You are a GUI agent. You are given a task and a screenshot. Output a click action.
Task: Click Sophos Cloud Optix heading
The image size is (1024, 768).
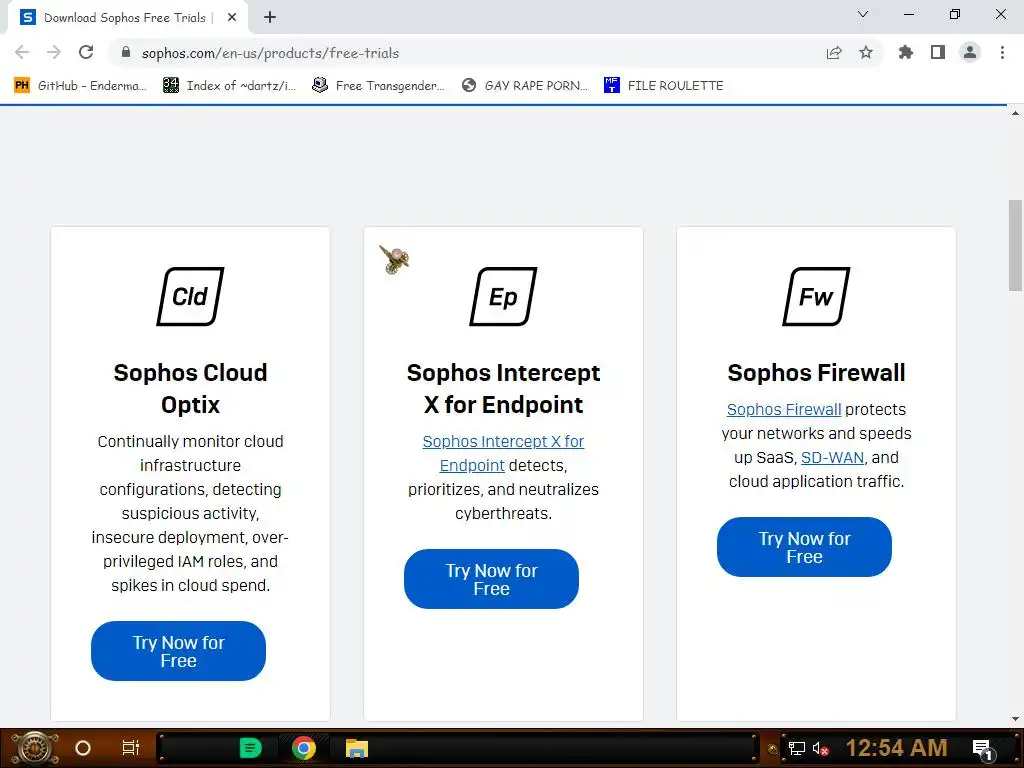(x=190, y=389)
